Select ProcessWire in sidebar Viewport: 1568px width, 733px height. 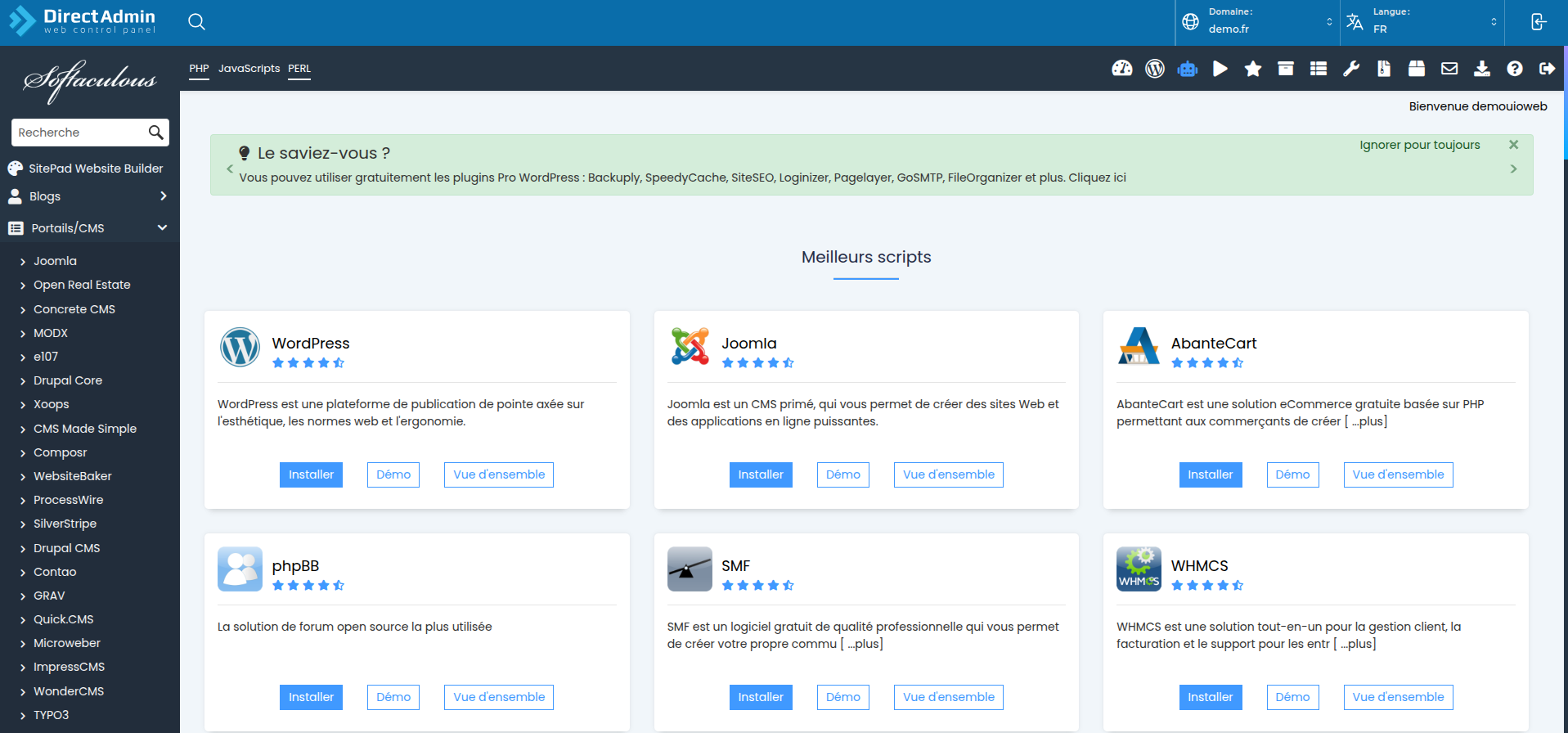point(69,500)
